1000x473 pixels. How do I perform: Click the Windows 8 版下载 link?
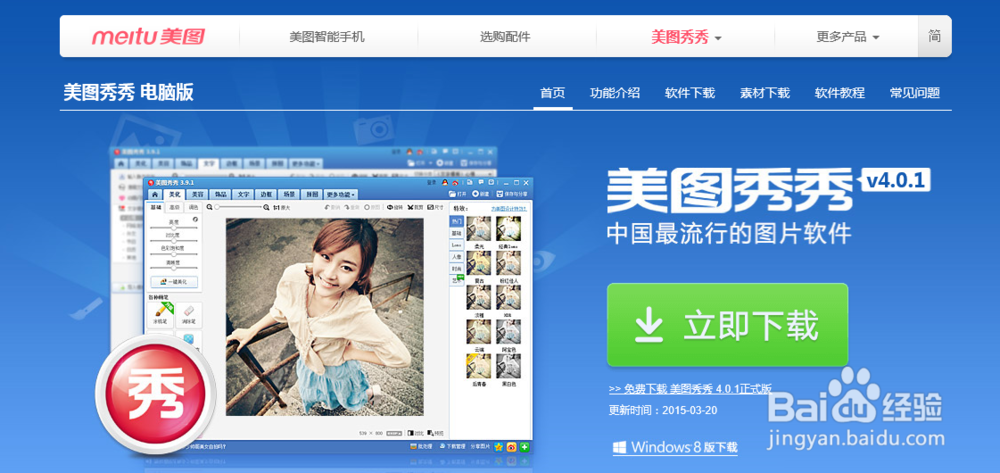[675, 448]
